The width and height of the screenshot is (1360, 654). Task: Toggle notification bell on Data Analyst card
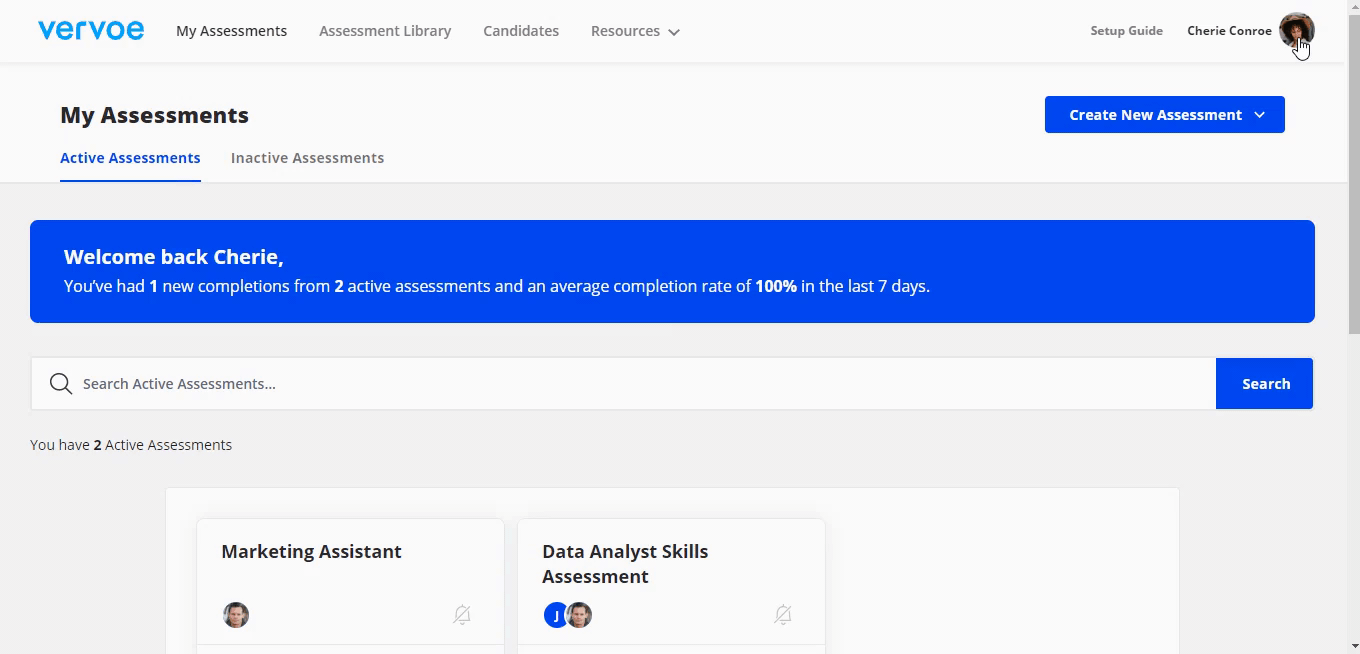pos(783,615)
